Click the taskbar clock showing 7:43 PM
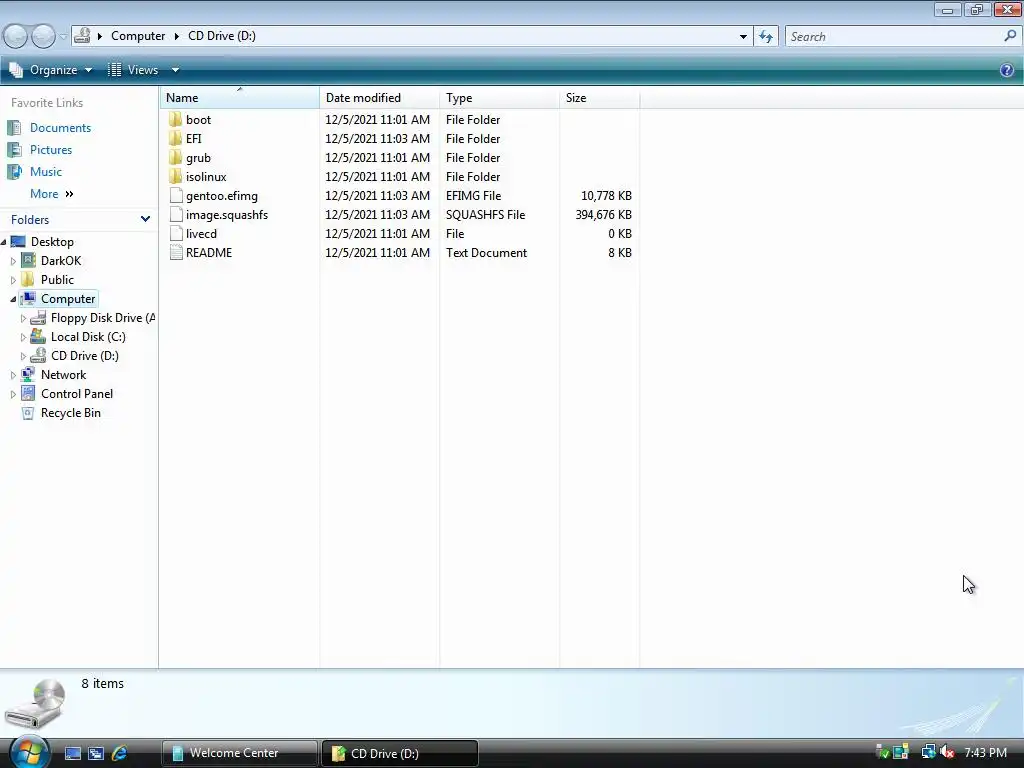This screenshot has height=768, width=1024. point(985,753)
